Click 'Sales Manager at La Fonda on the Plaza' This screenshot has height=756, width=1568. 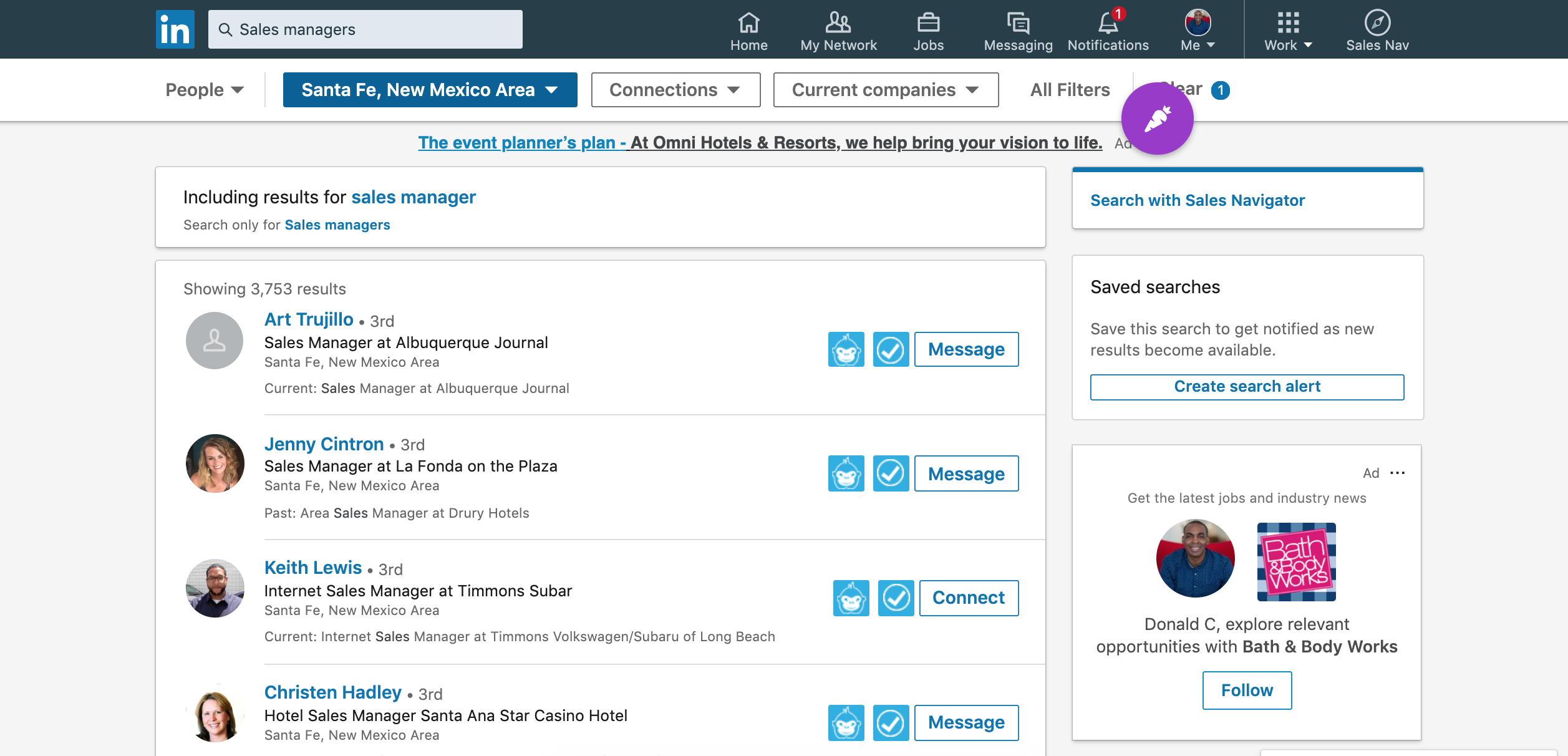410,466
